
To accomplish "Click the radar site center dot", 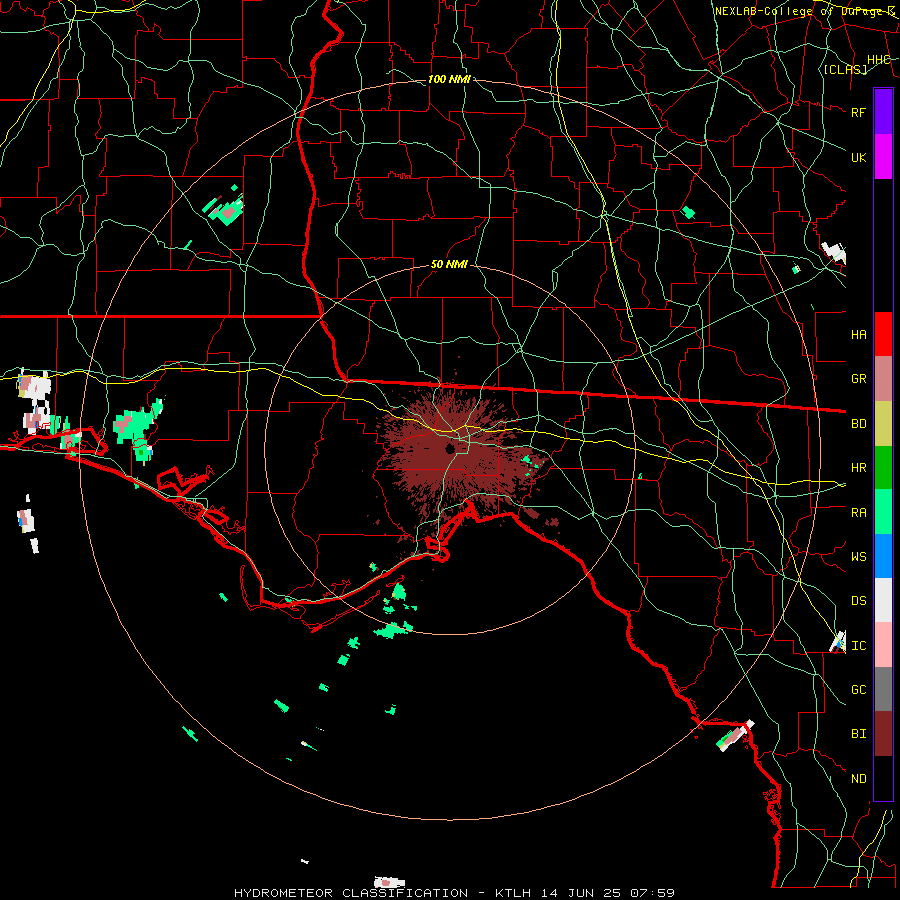I will click(x=449, y=448).
